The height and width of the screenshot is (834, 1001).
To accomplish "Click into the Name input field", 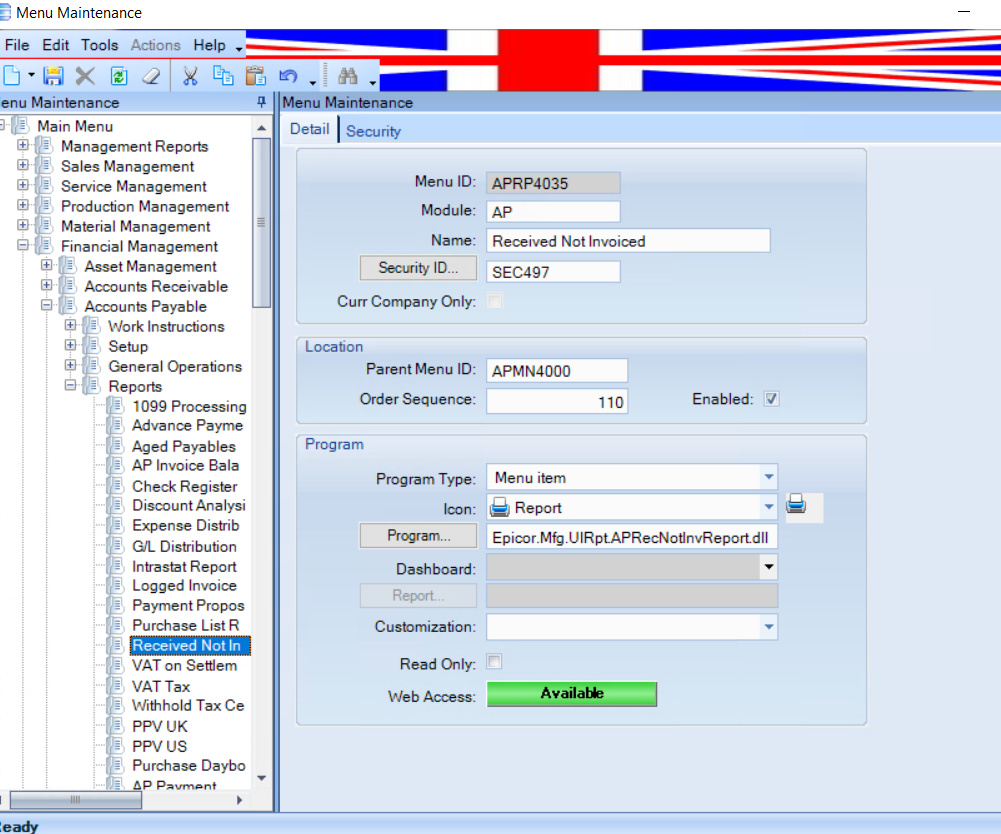I will point(628,241).
